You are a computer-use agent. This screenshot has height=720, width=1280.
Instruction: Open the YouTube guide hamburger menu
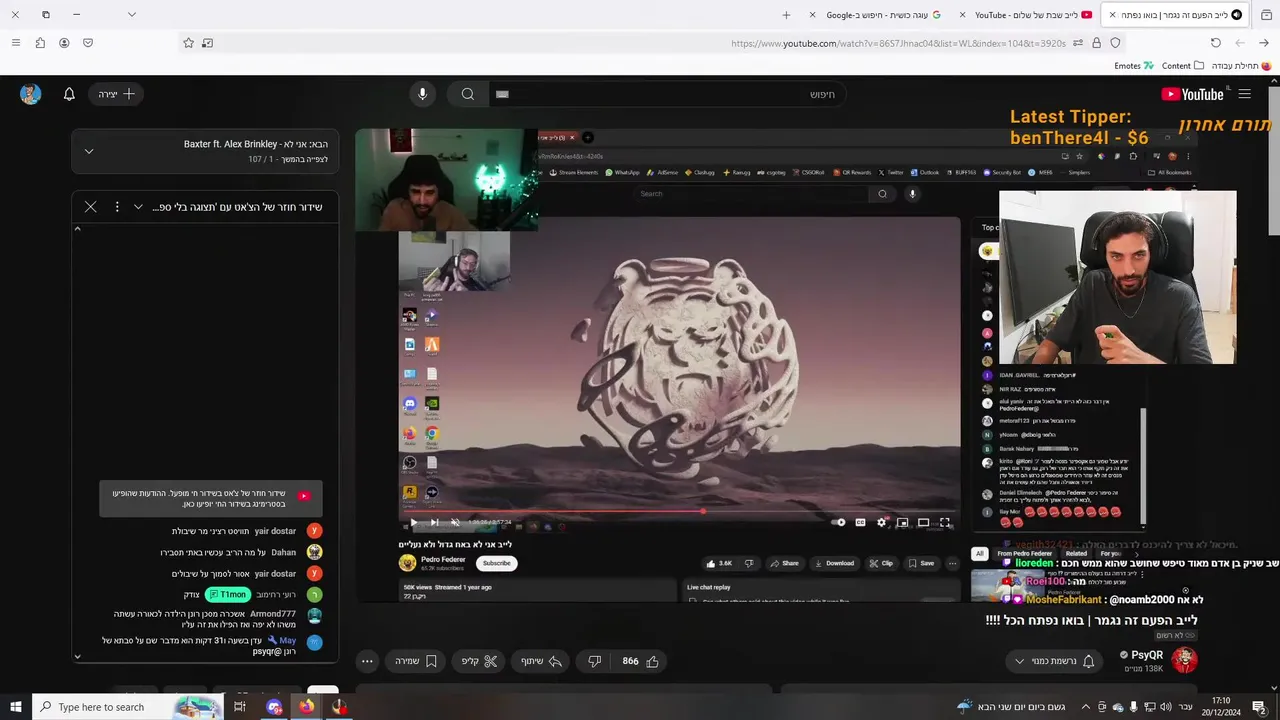click(x=1244, y=94)
